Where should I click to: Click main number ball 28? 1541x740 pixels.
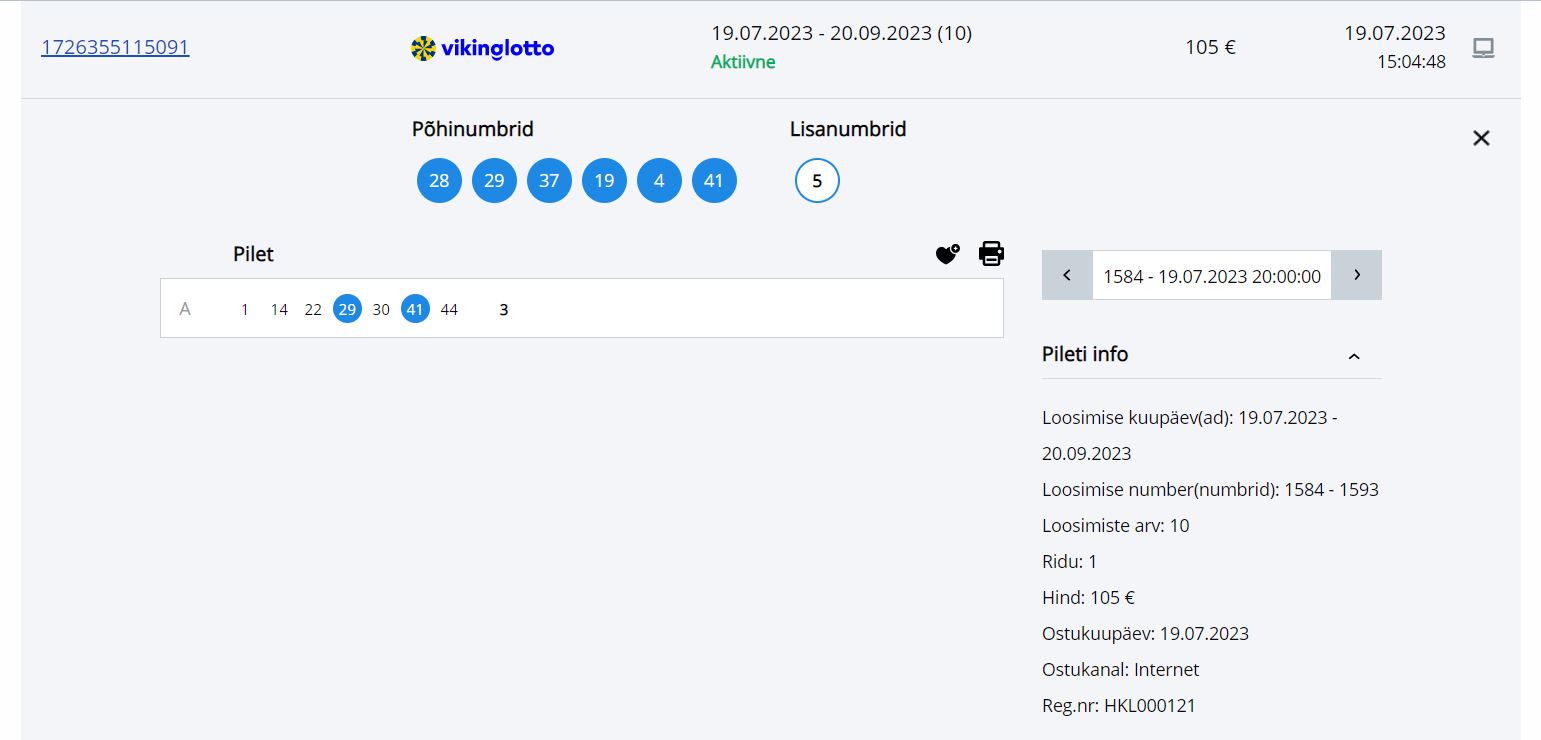click(x=439, y=181)
